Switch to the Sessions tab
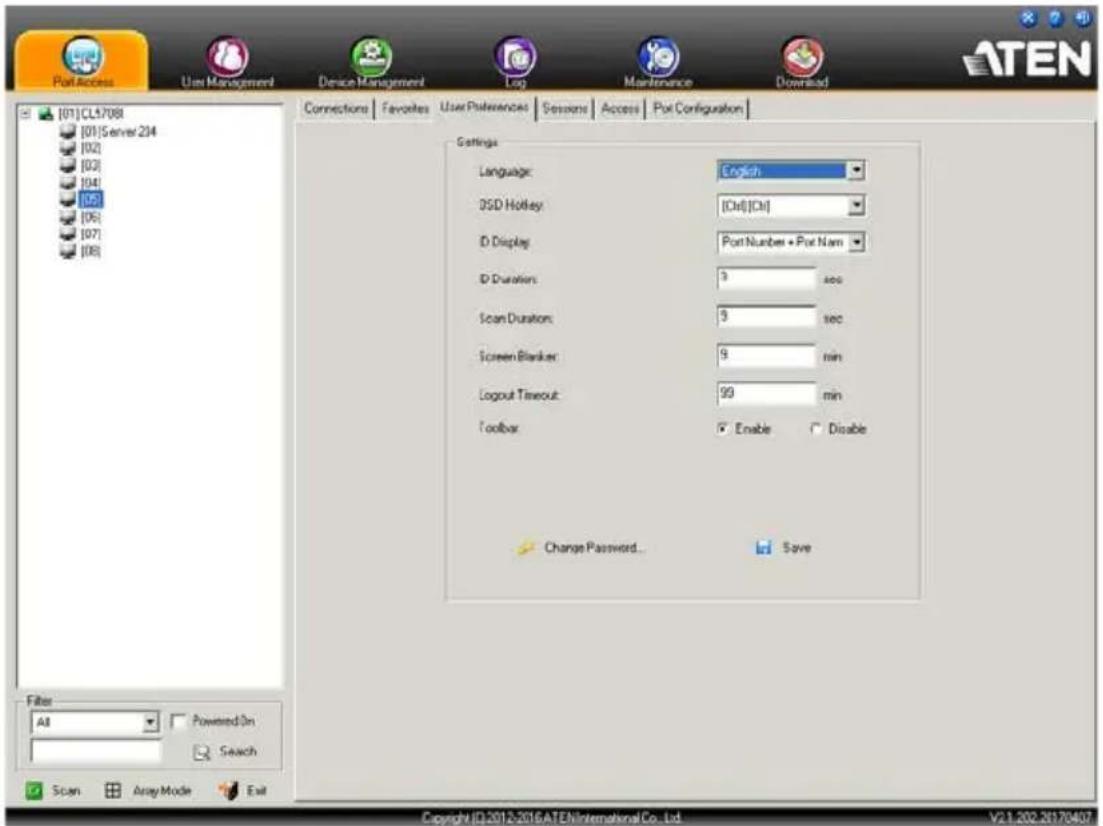The image size is (1103, 826). [565, 108]
